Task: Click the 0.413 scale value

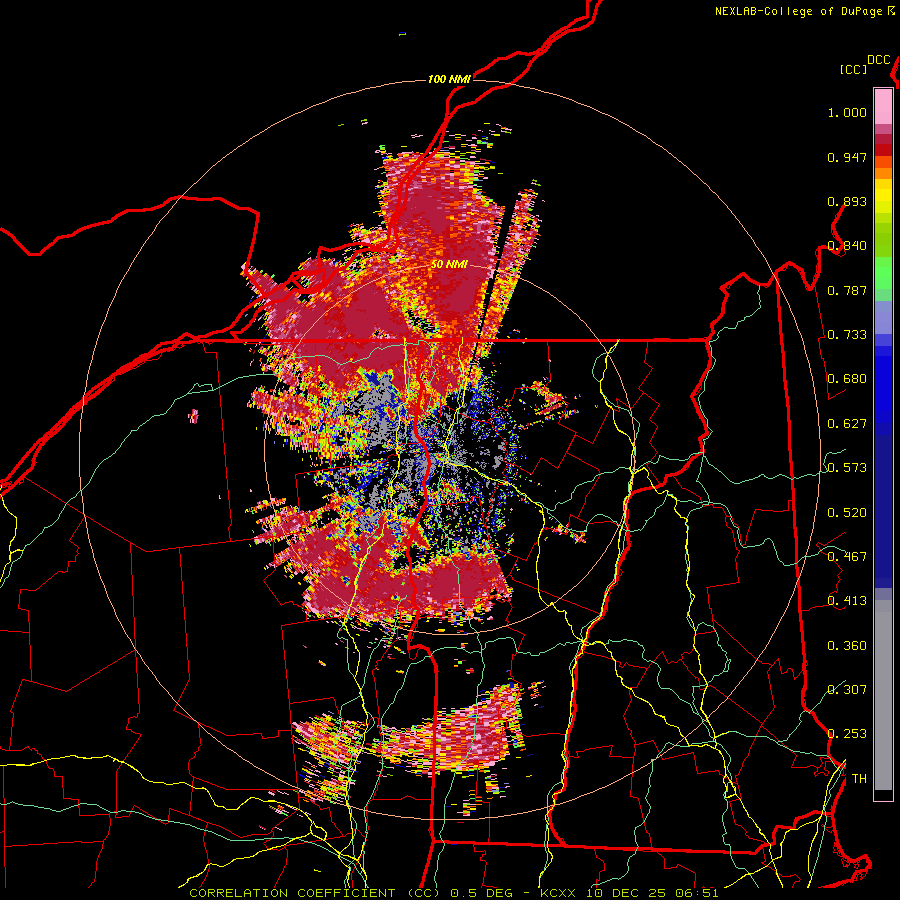Action: (847, 601)
